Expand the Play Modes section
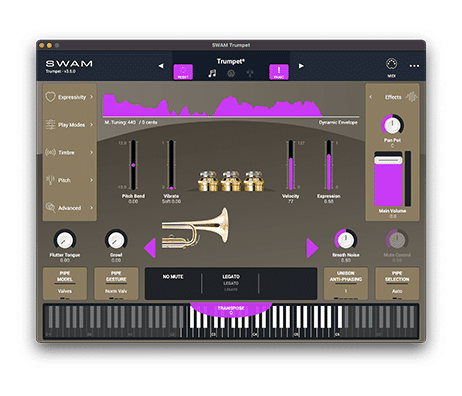 69,125
